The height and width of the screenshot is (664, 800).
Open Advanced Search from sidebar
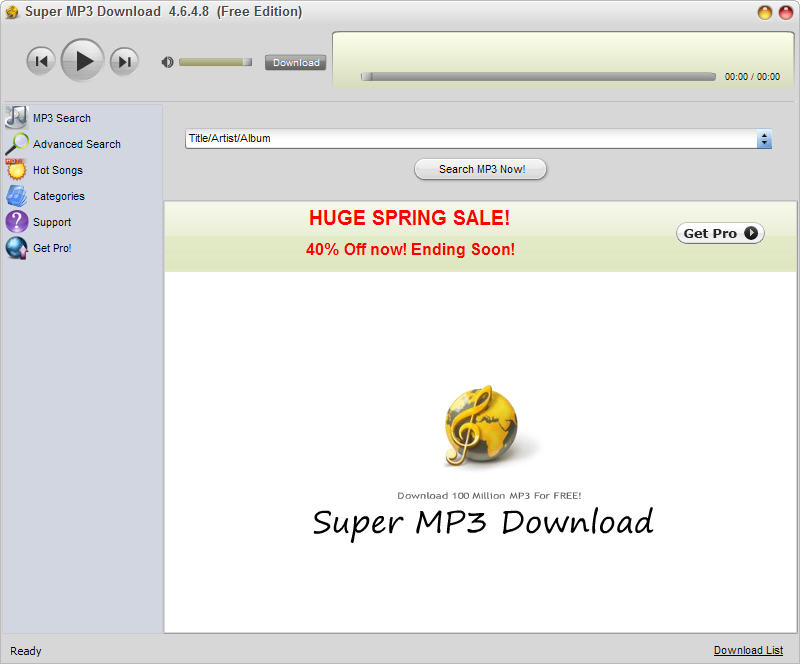[x=77, y=144]
